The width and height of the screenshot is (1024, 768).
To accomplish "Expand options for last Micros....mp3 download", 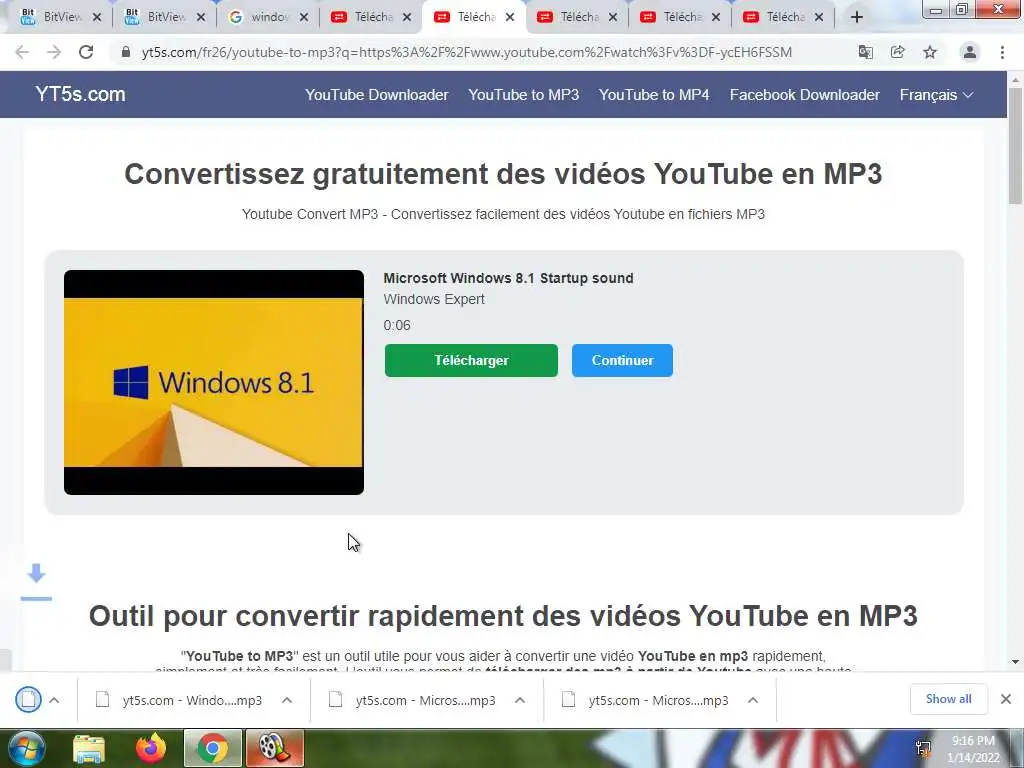I will point(753,700).
